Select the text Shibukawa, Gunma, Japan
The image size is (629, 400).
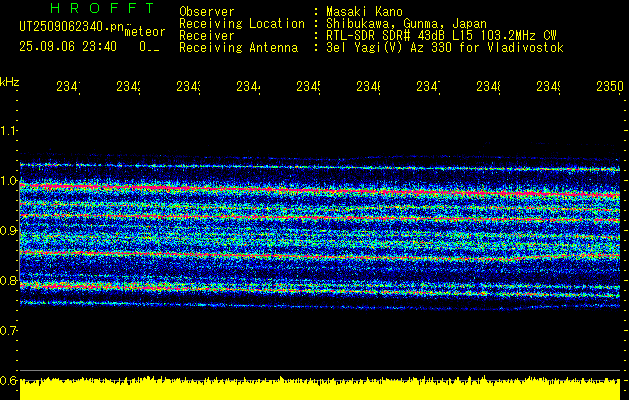tap(406, 24)
